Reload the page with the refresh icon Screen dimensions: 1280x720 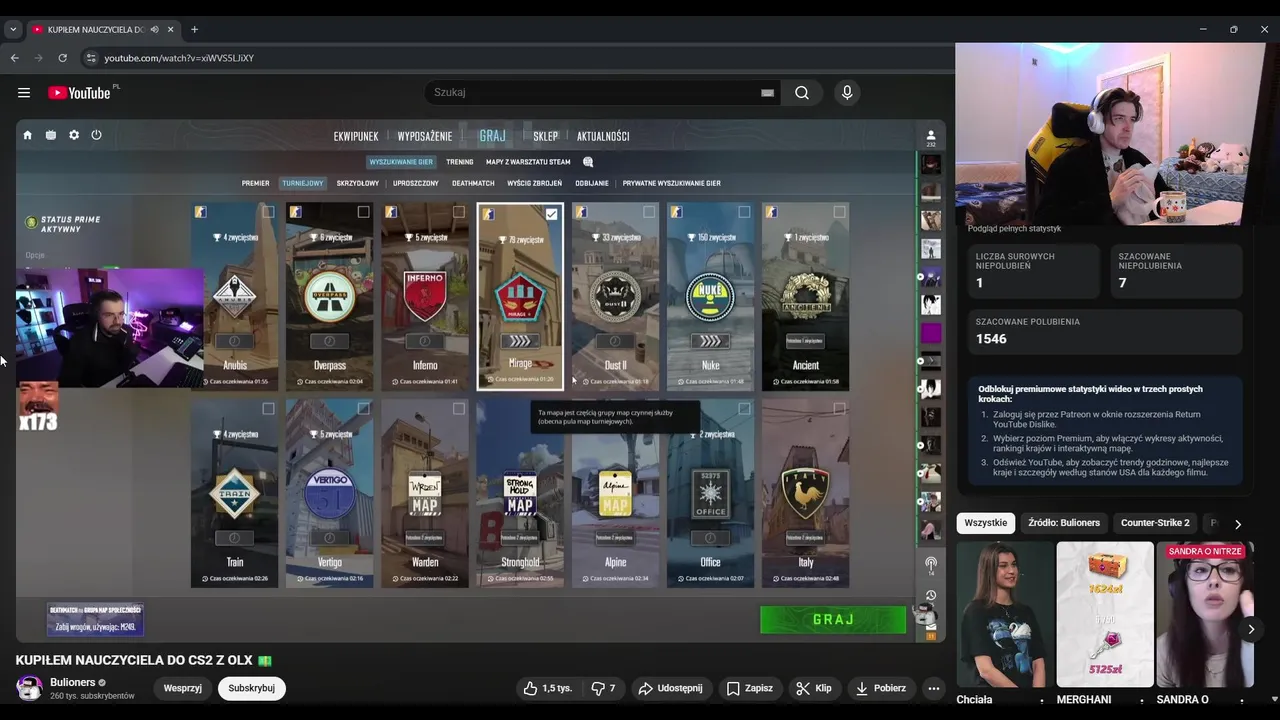pyautogui.click(x=62, y=58)
